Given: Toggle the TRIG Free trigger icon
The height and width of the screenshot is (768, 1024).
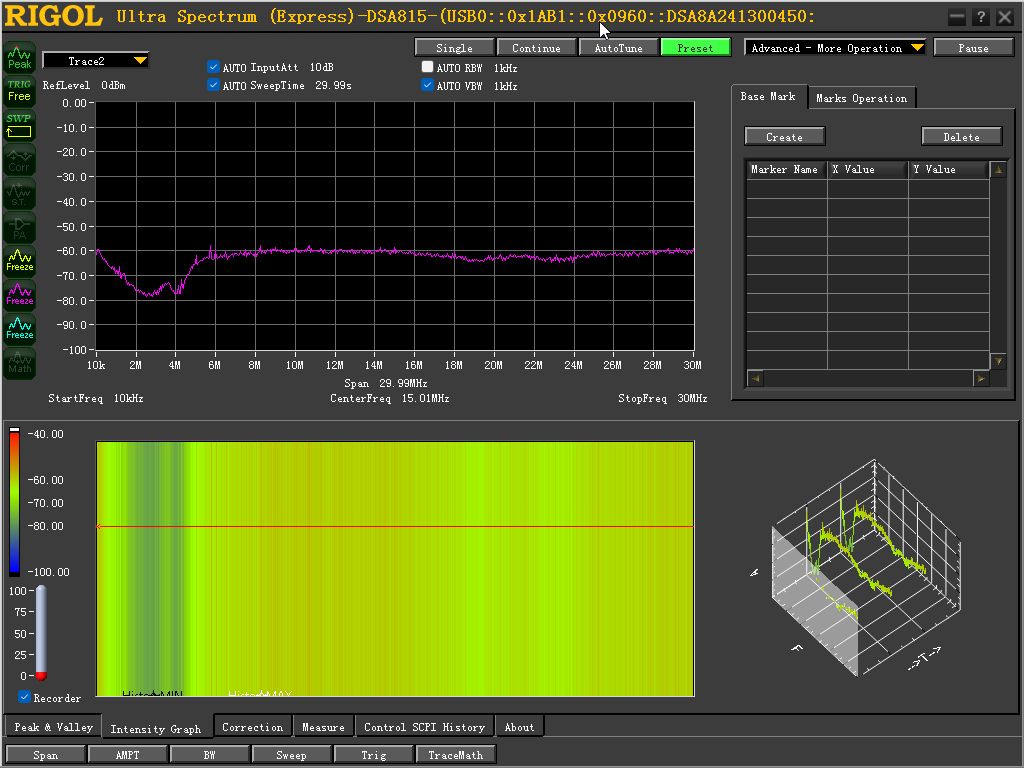Looking at the screenshot, I should coord(20,91).
